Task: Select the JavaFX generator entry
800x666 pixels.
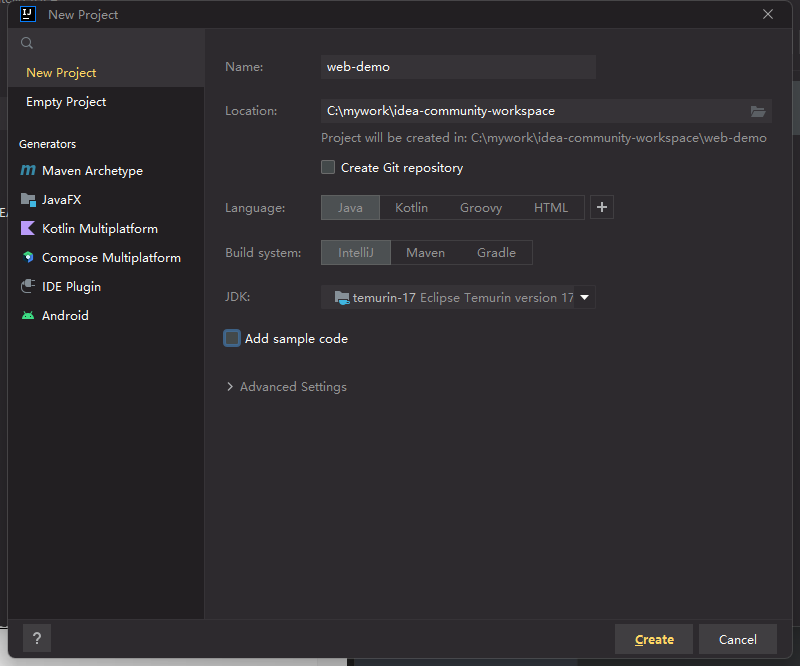Action: [106, 200]
